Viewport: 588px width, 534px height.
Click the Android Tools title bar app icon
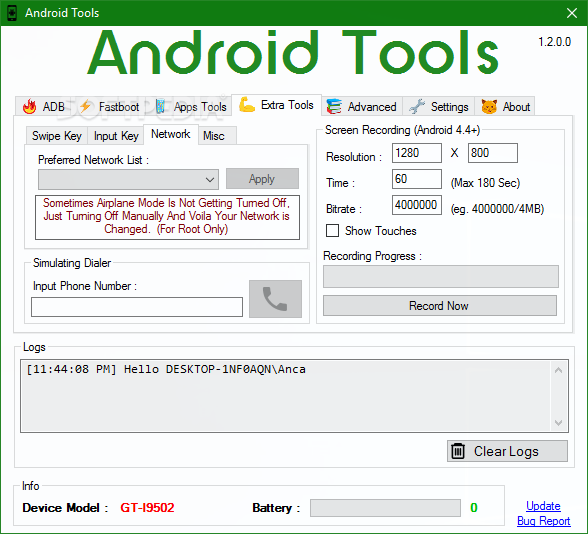[12, 13]
